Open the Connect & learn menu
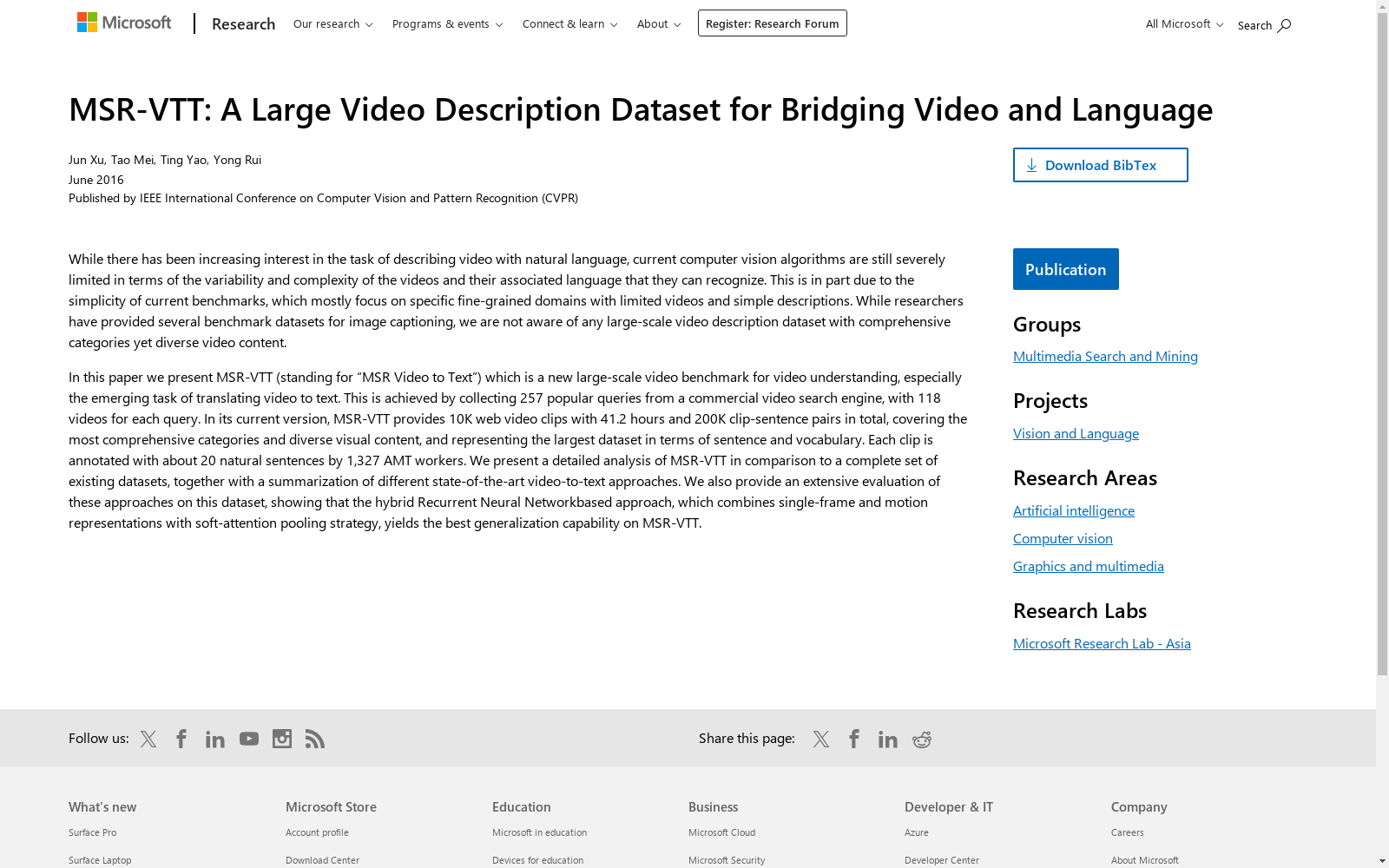The width and height of the screenshot is (1389, 868). pos(569,23)
